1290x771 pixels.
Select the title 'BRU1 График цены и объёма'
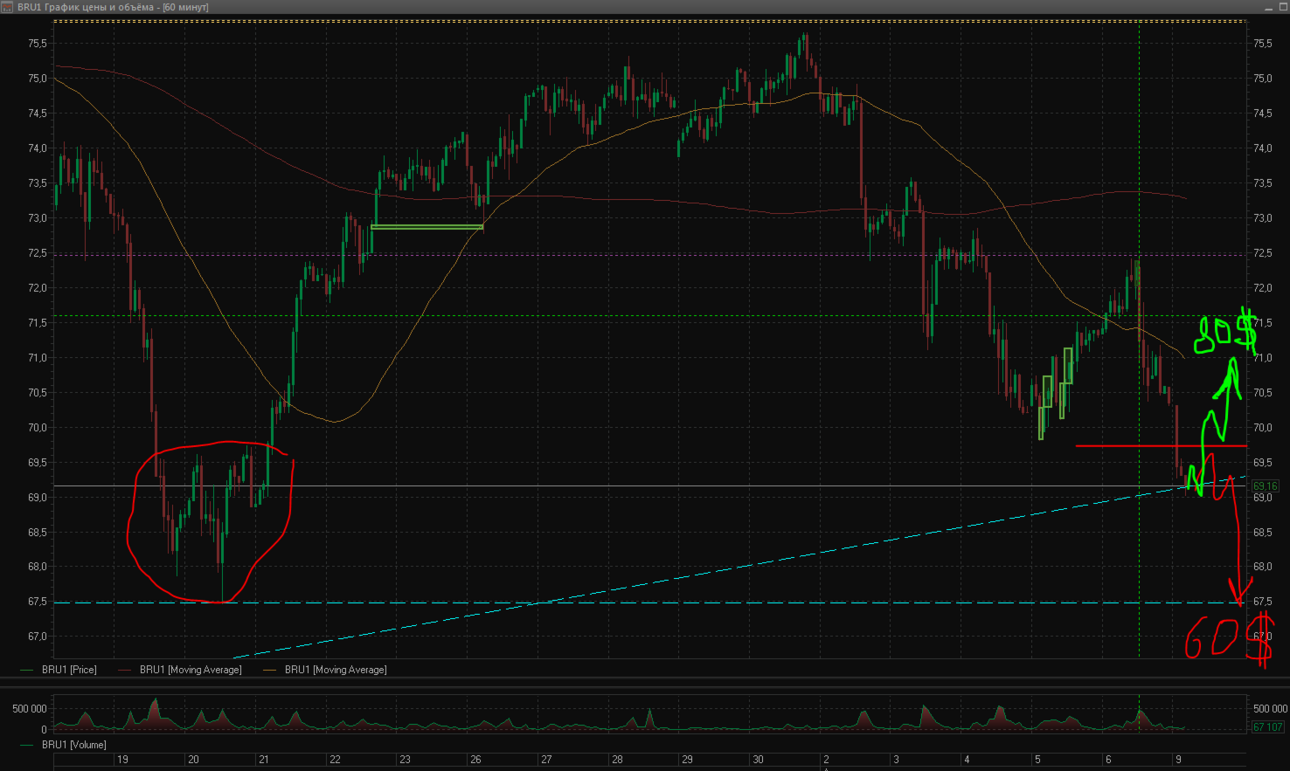85,7
